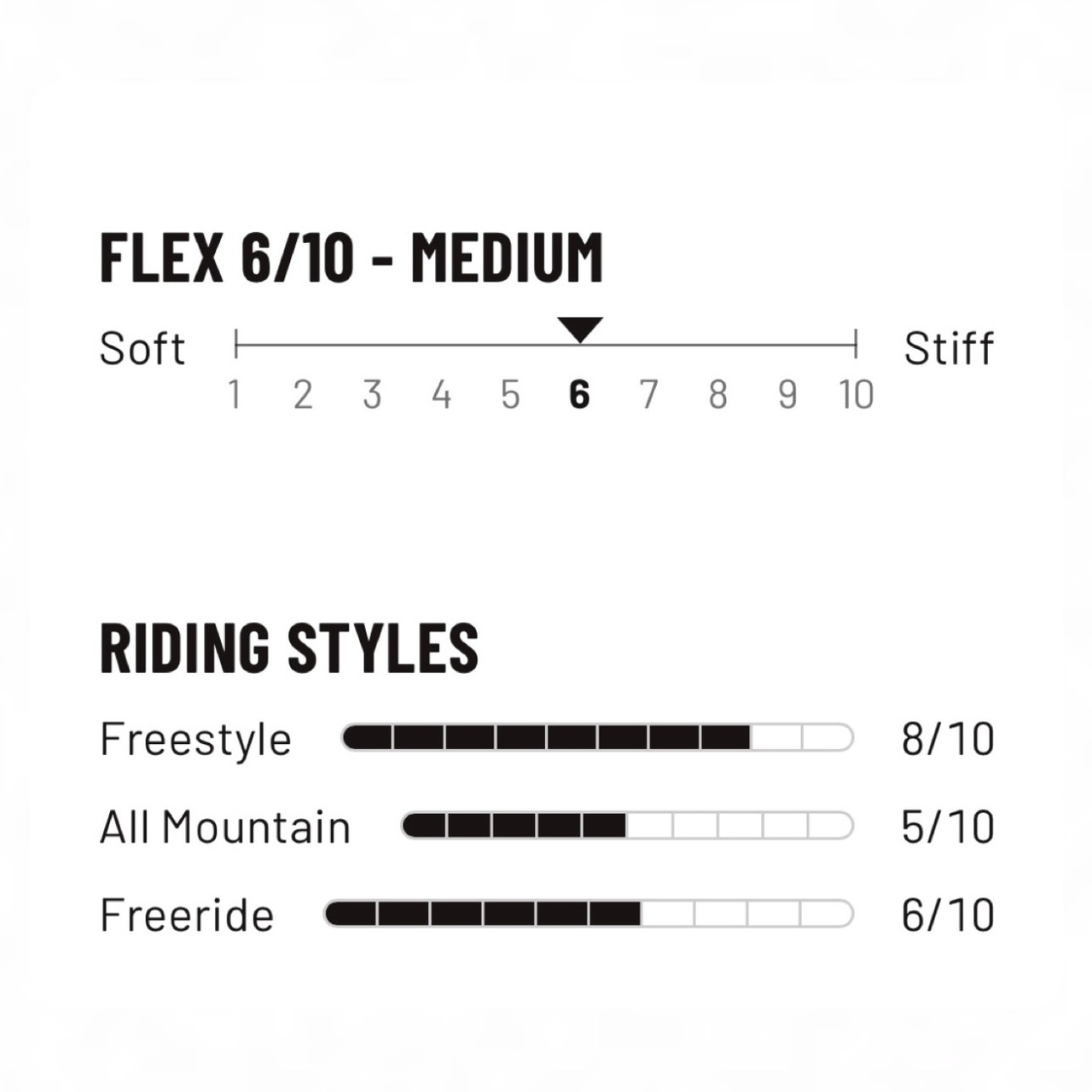Select number 3 on flex scale
This screenshot has width=1092, height=1092.
372,395
